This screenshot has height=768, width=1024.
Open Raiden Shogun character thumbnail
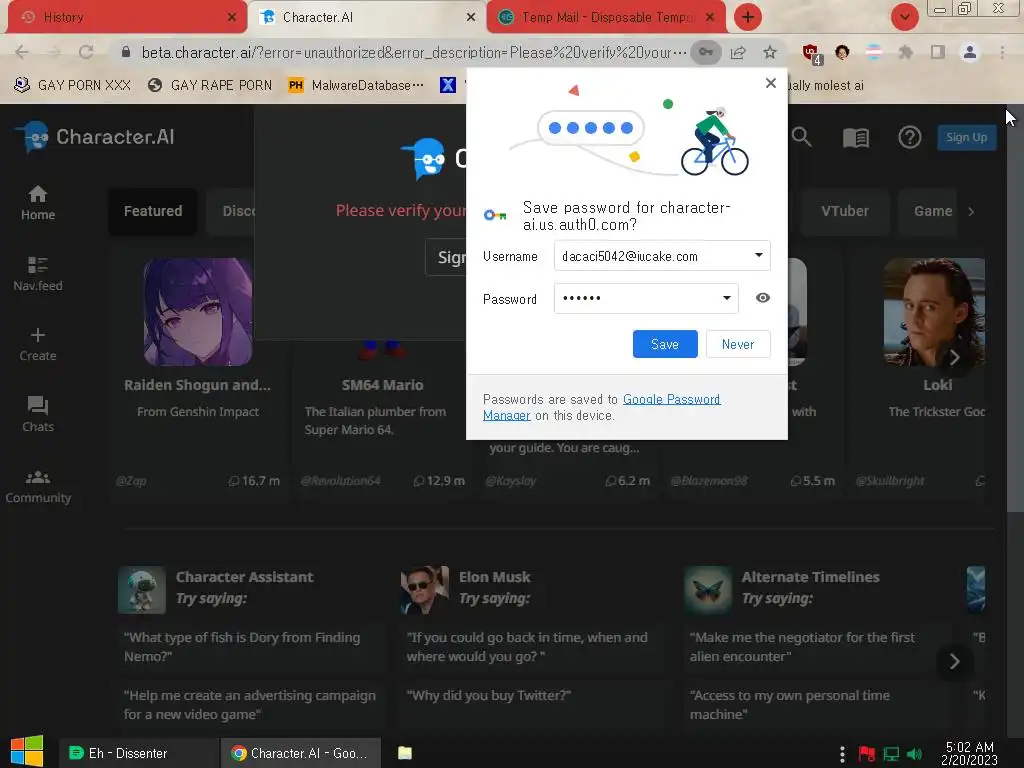pos(198,312)
